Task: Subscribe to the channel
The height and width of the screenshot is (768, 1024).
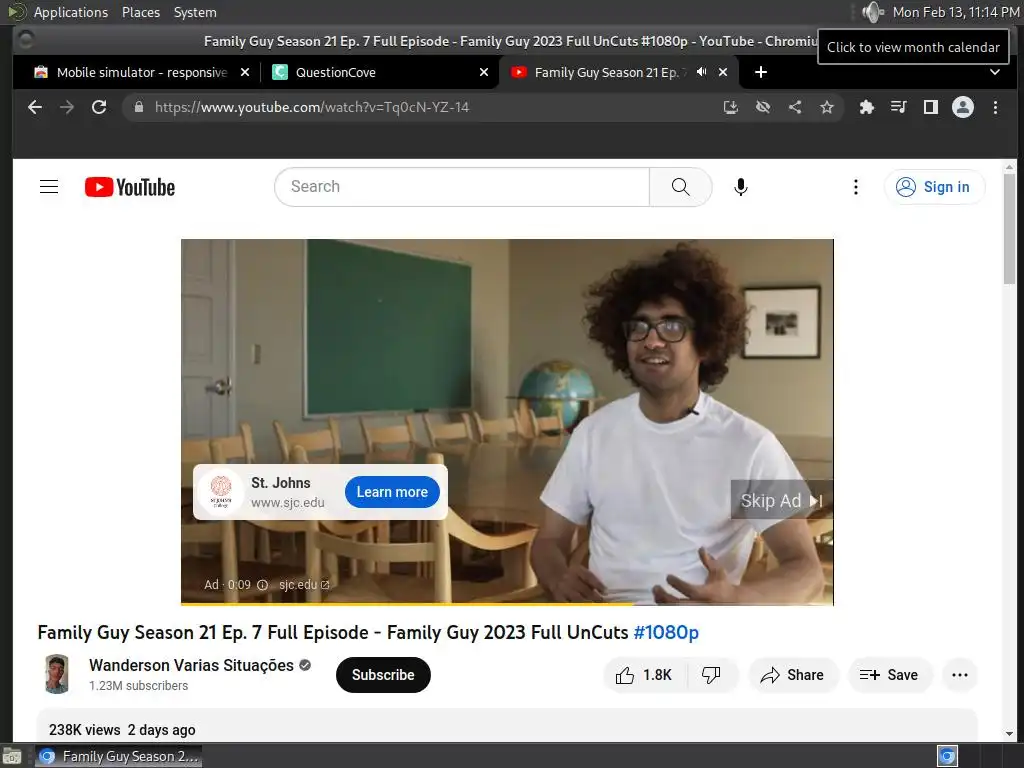Action: (383, 675)
